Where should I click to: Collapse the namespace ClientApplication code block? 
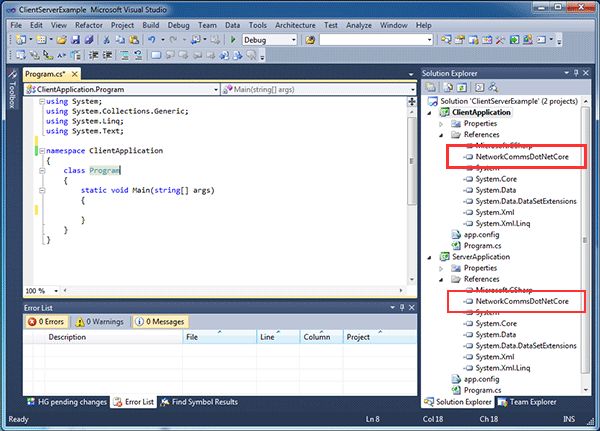click(42, 151)
